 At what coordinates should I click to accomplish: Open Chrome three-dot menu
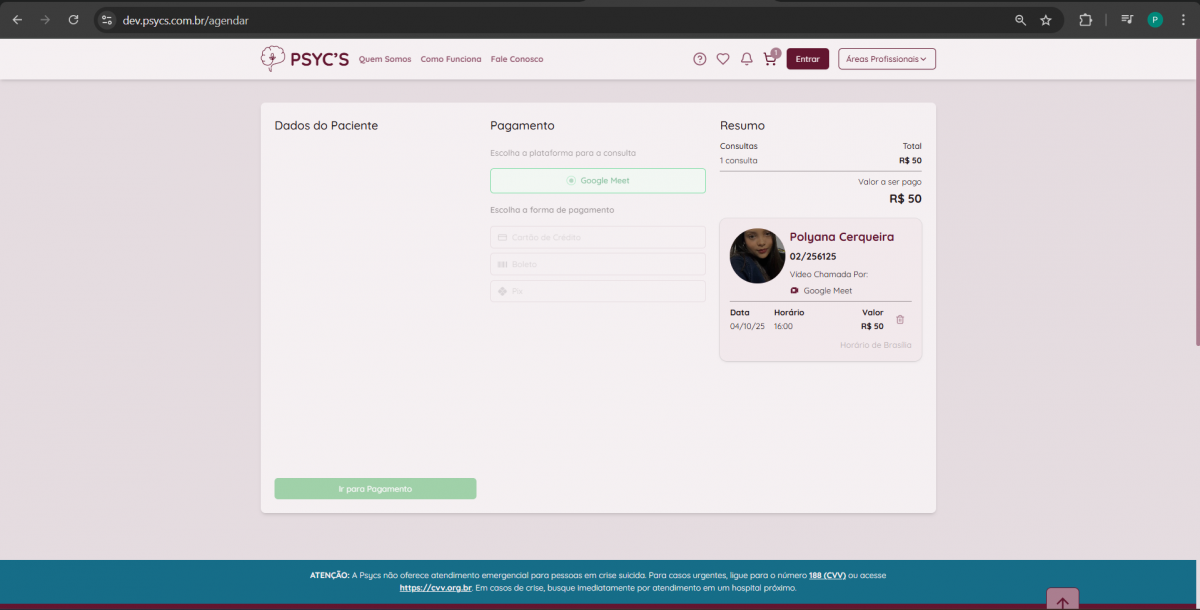[1183, 20]
